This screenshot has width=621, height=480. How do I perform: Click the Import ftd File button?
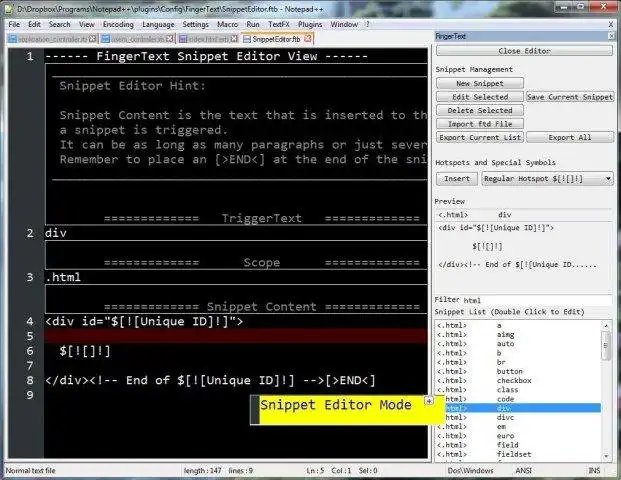(x=480, y=124)
